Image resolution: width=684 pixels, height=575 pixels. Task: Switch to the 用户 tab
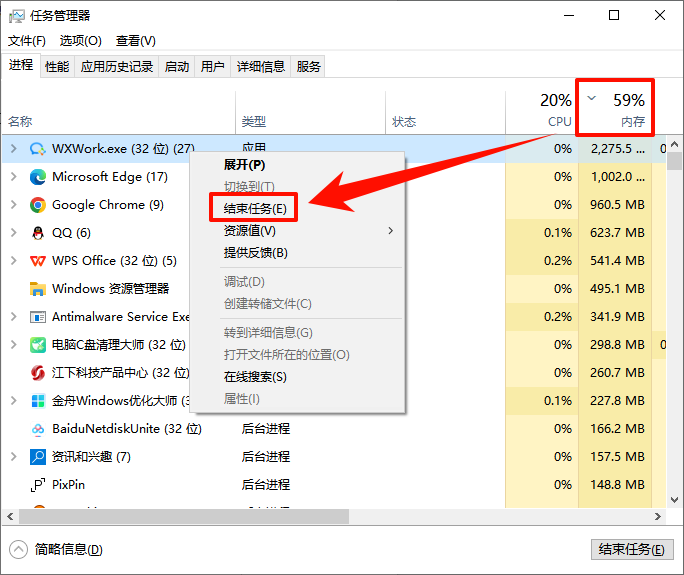tap(212, 67)
